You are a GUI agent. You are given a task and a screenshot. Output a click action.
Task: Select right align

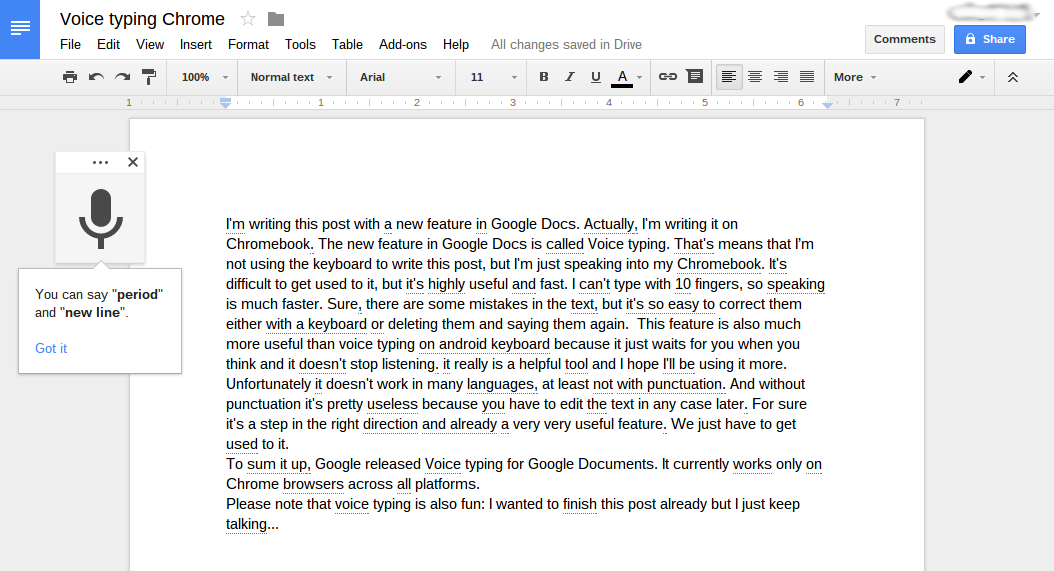[x=780, y=77]
